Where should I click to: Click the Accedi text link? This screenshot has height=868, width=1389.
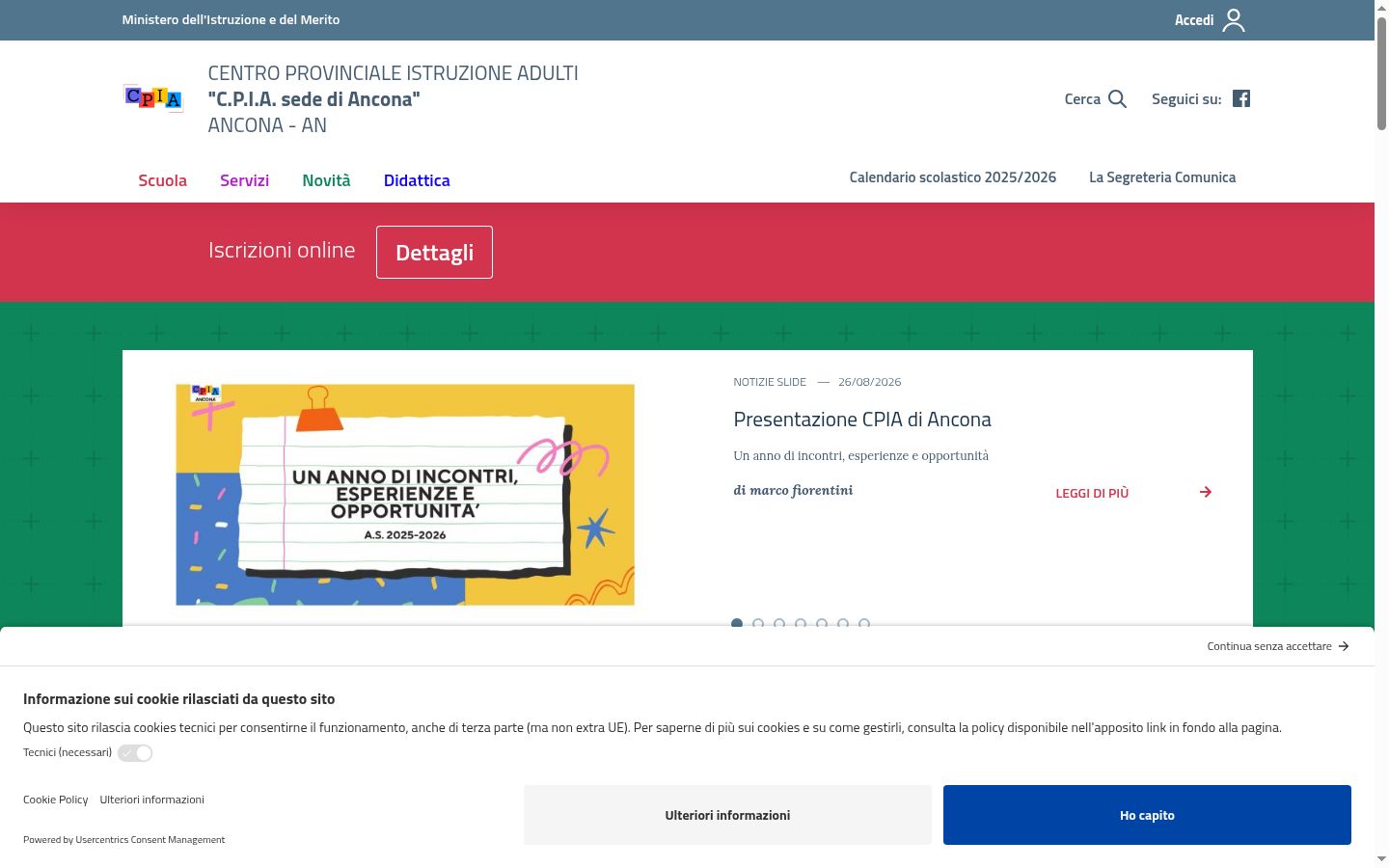pyautogui.click(x=1194, y=20)
